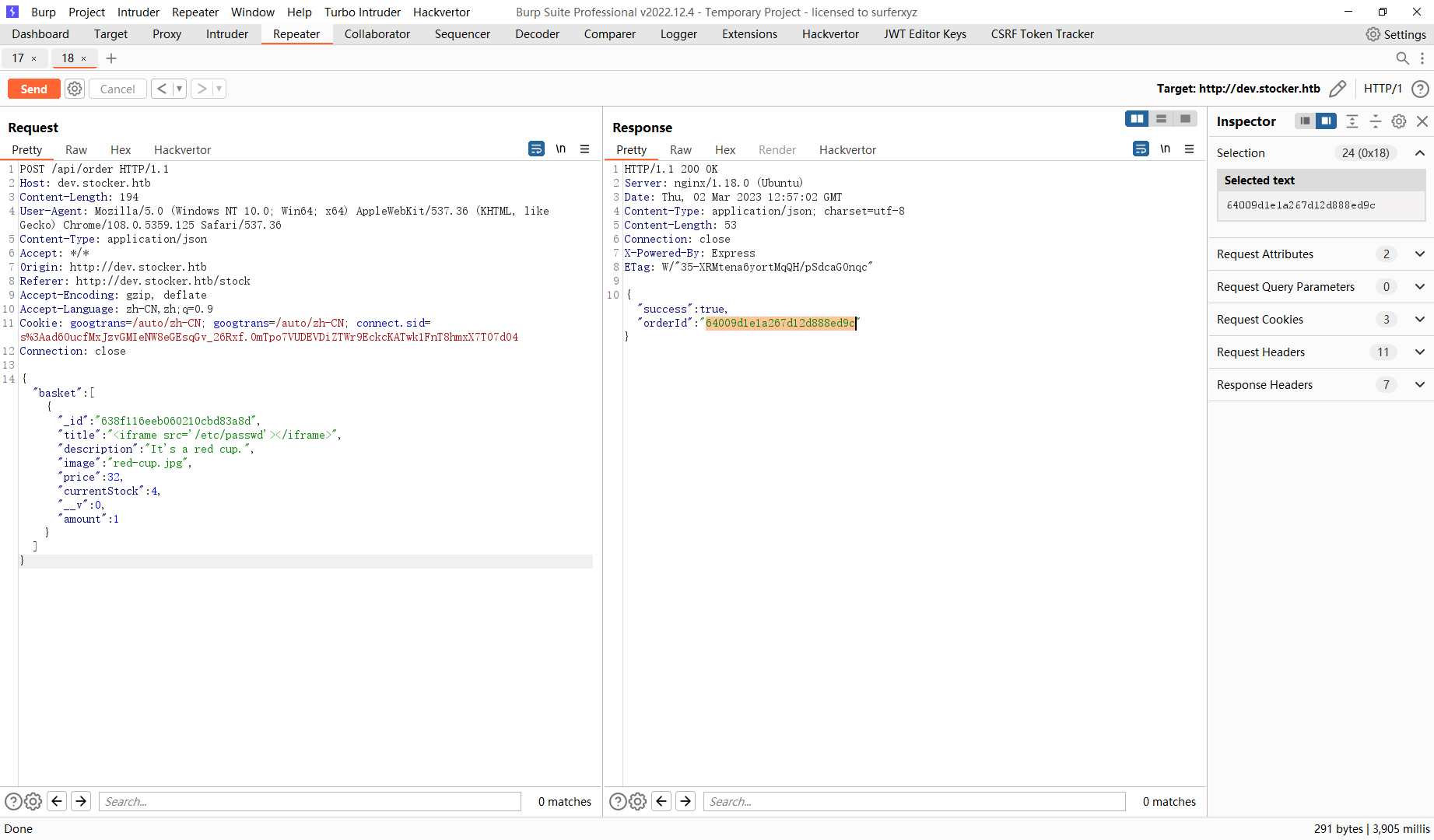Open the Logger tab
This screenshot has width=1434, height=840.
tap(678, 34)
